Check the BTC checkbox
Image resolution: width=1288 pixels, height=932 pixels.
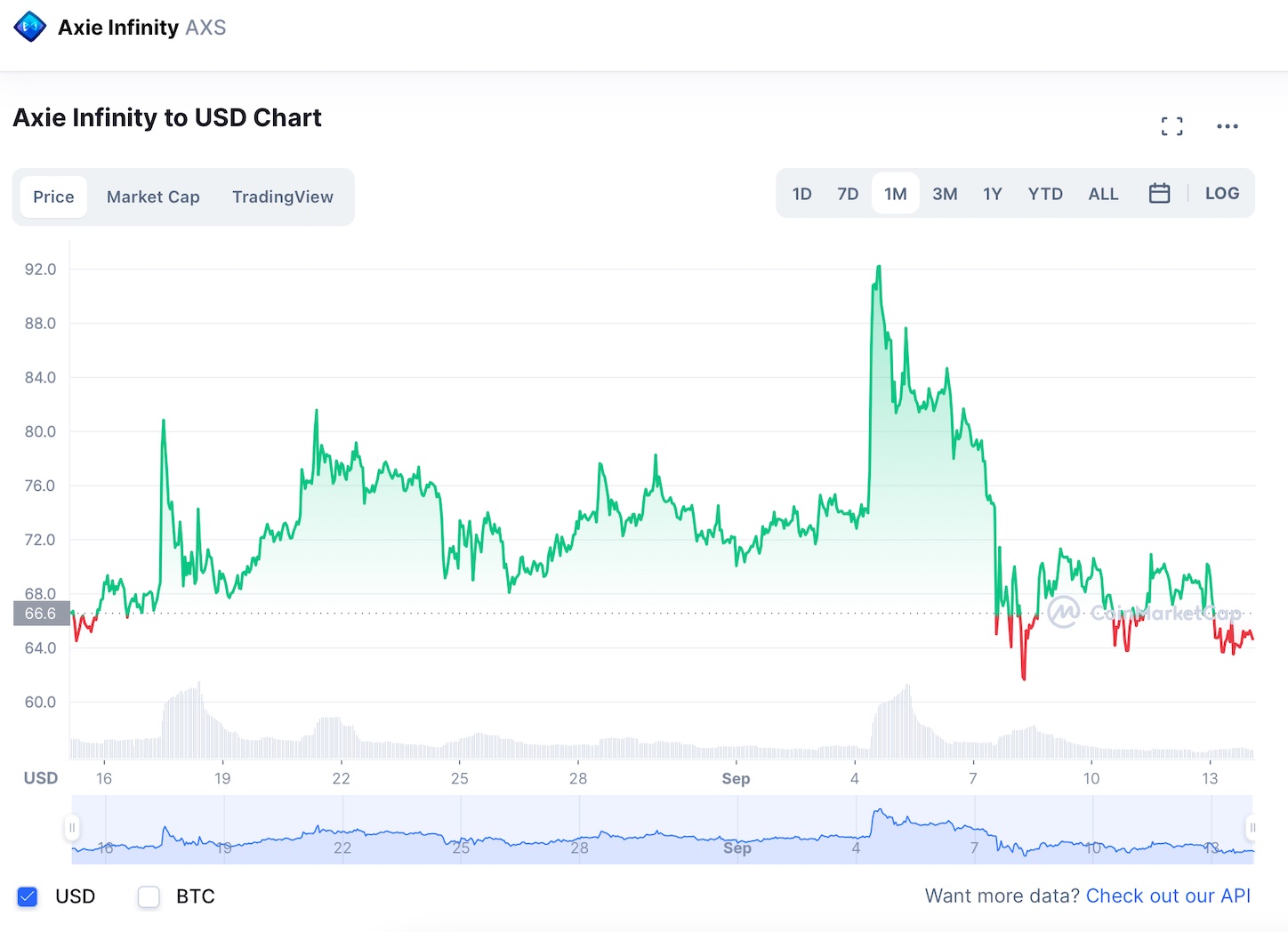[x=149, y=896]
